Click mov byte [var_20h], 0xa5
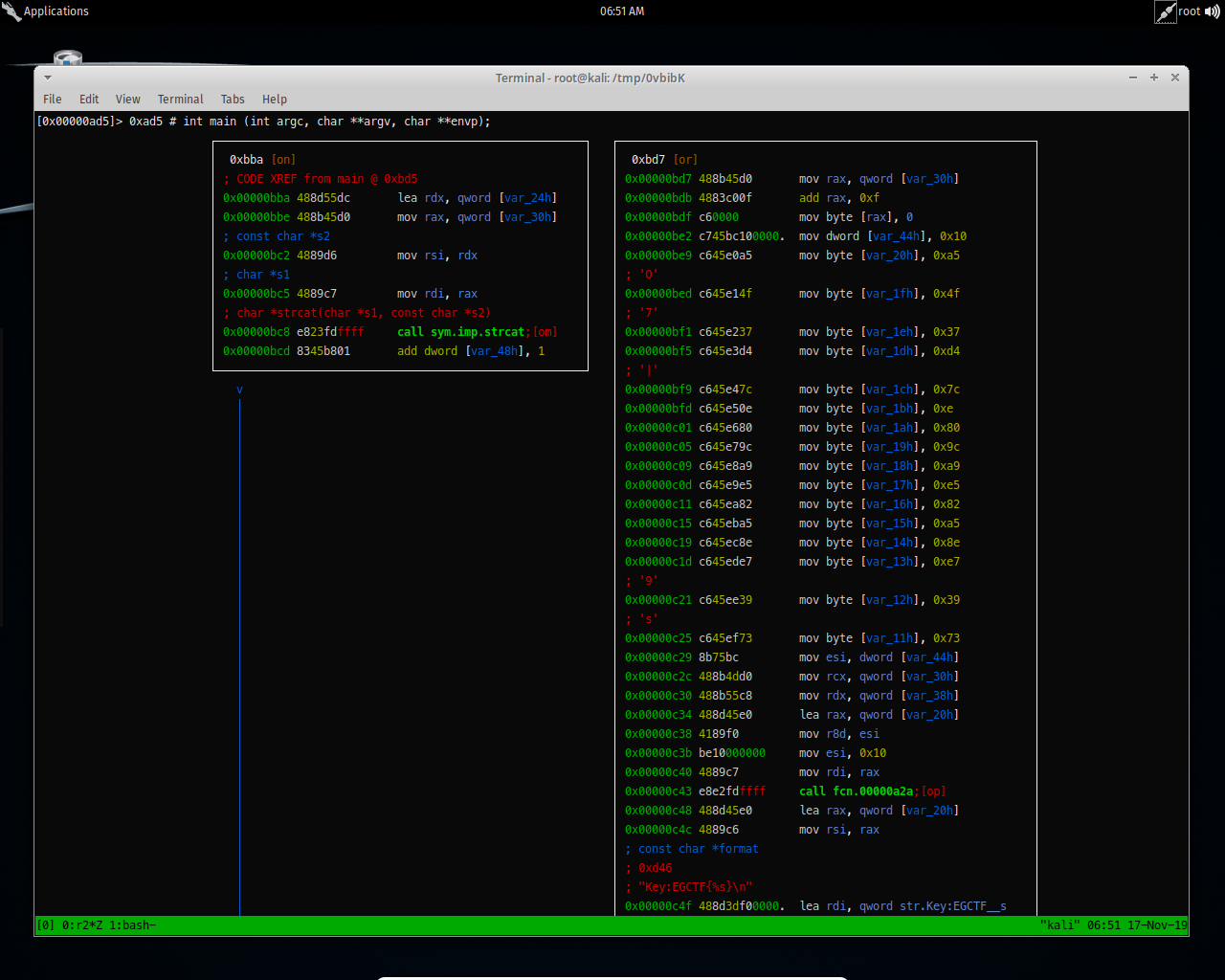The image size is (1225, 980). (880, 256)
